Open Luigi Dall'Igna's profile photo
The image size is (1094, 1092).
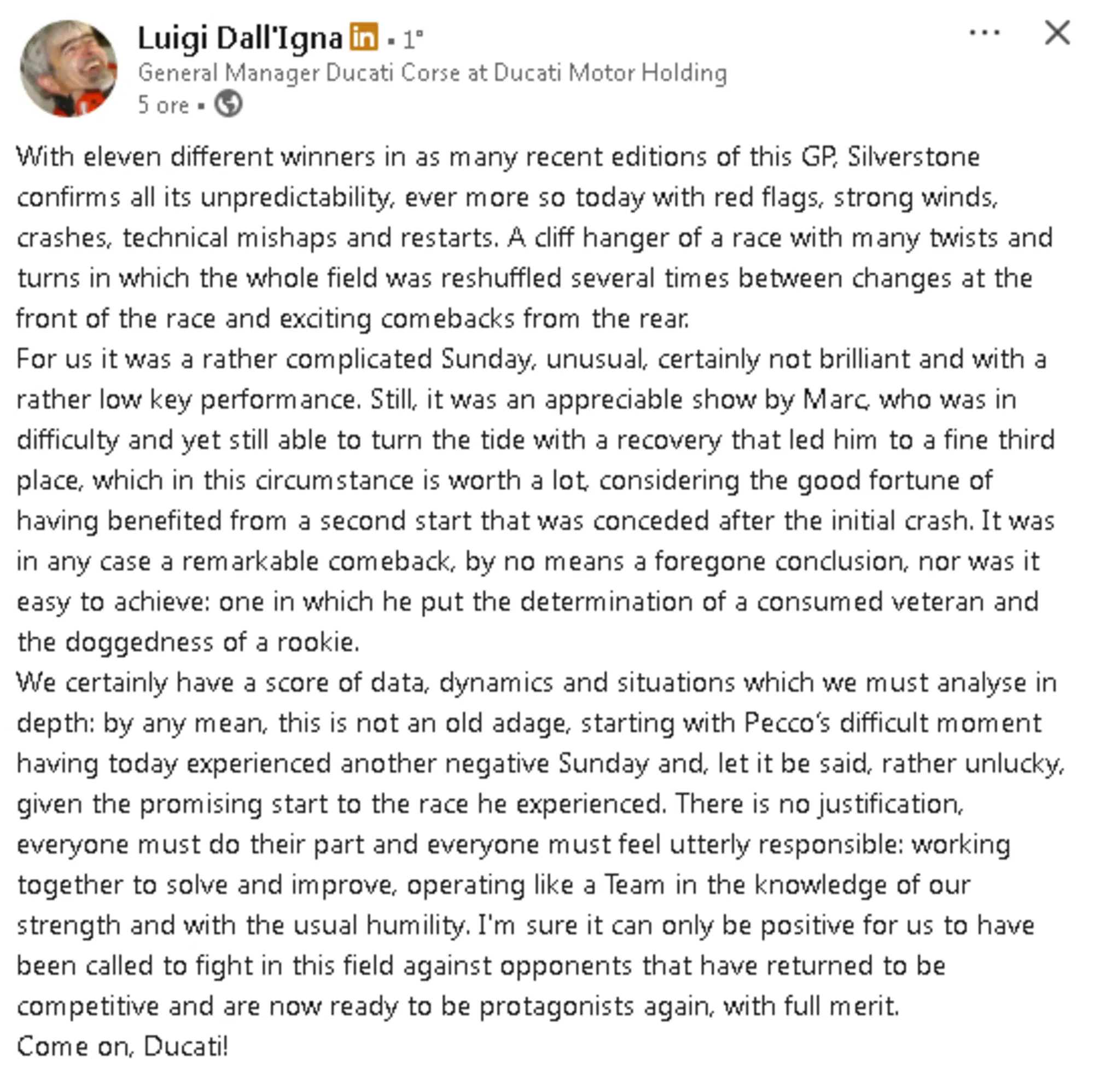[x=68, y=68]
